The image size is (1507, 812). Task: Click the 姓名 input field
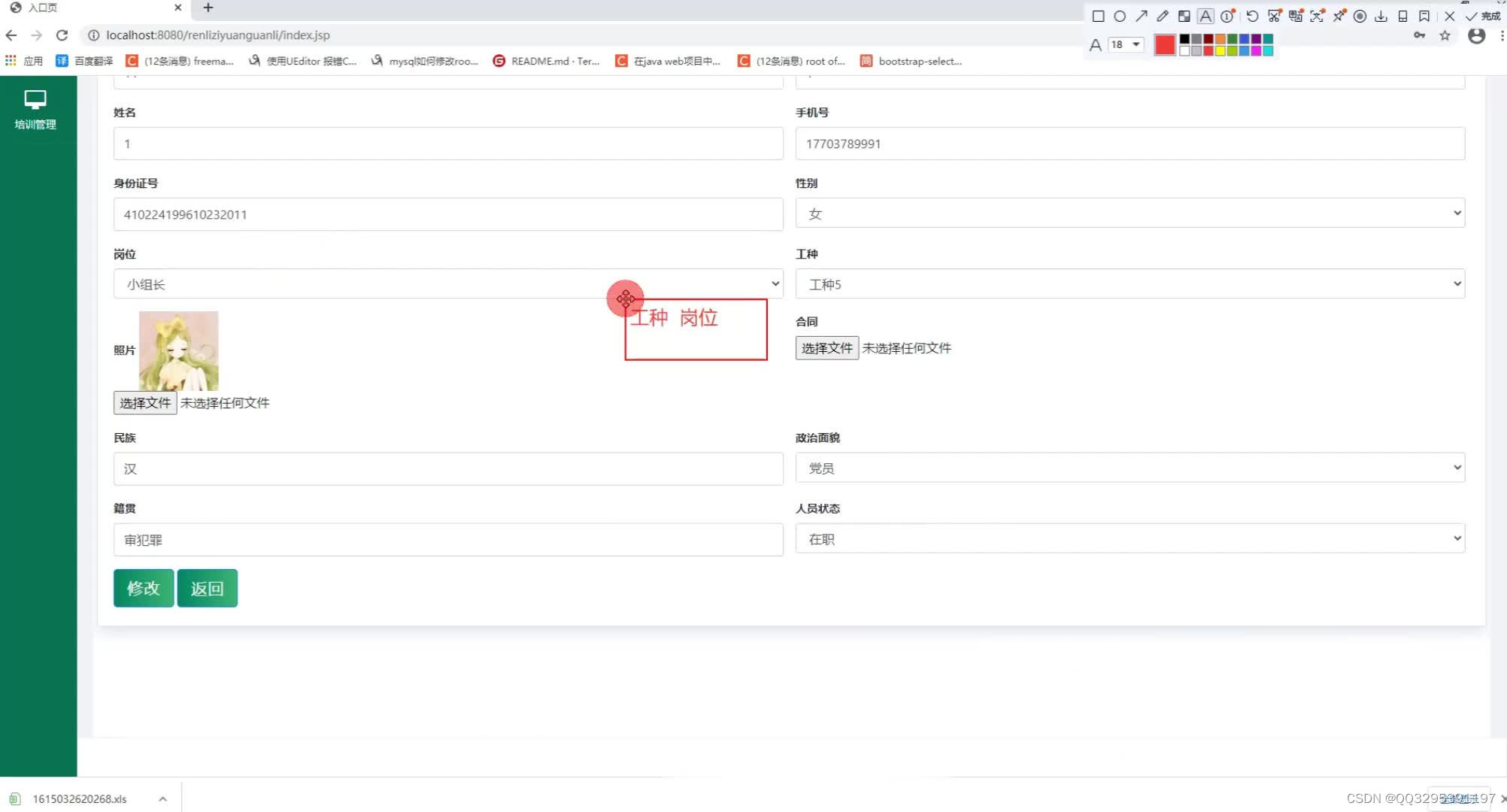coord(448,144)
